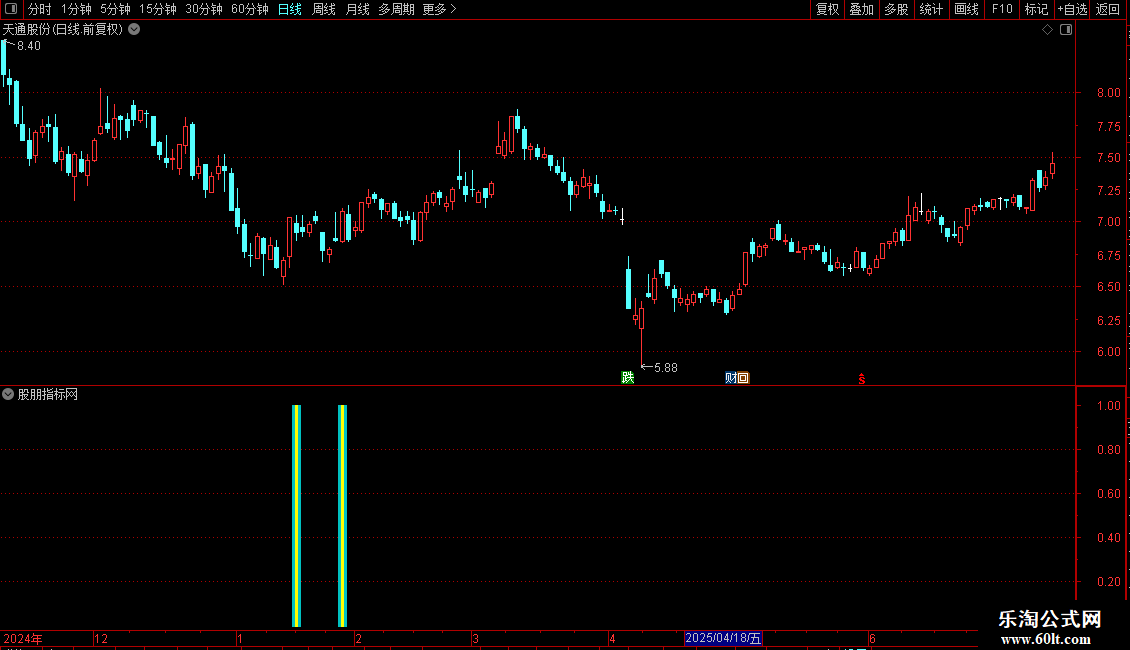Click the 返回 back button
The height and width of the screenshot is (650, 1130).
pos(1108,9)
